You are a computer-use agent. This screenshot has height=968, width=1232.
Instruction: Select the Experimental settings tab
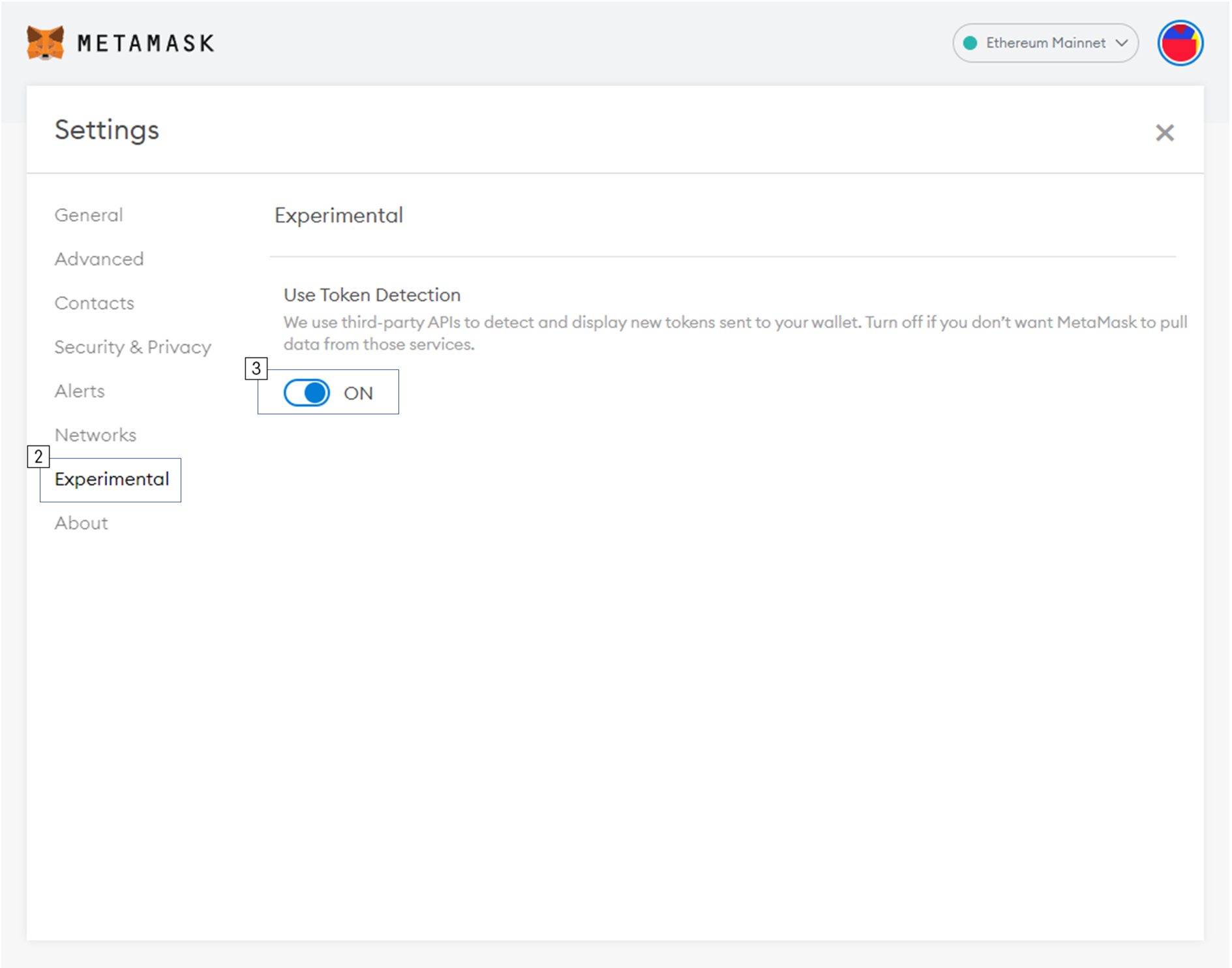tap(112, 479)
